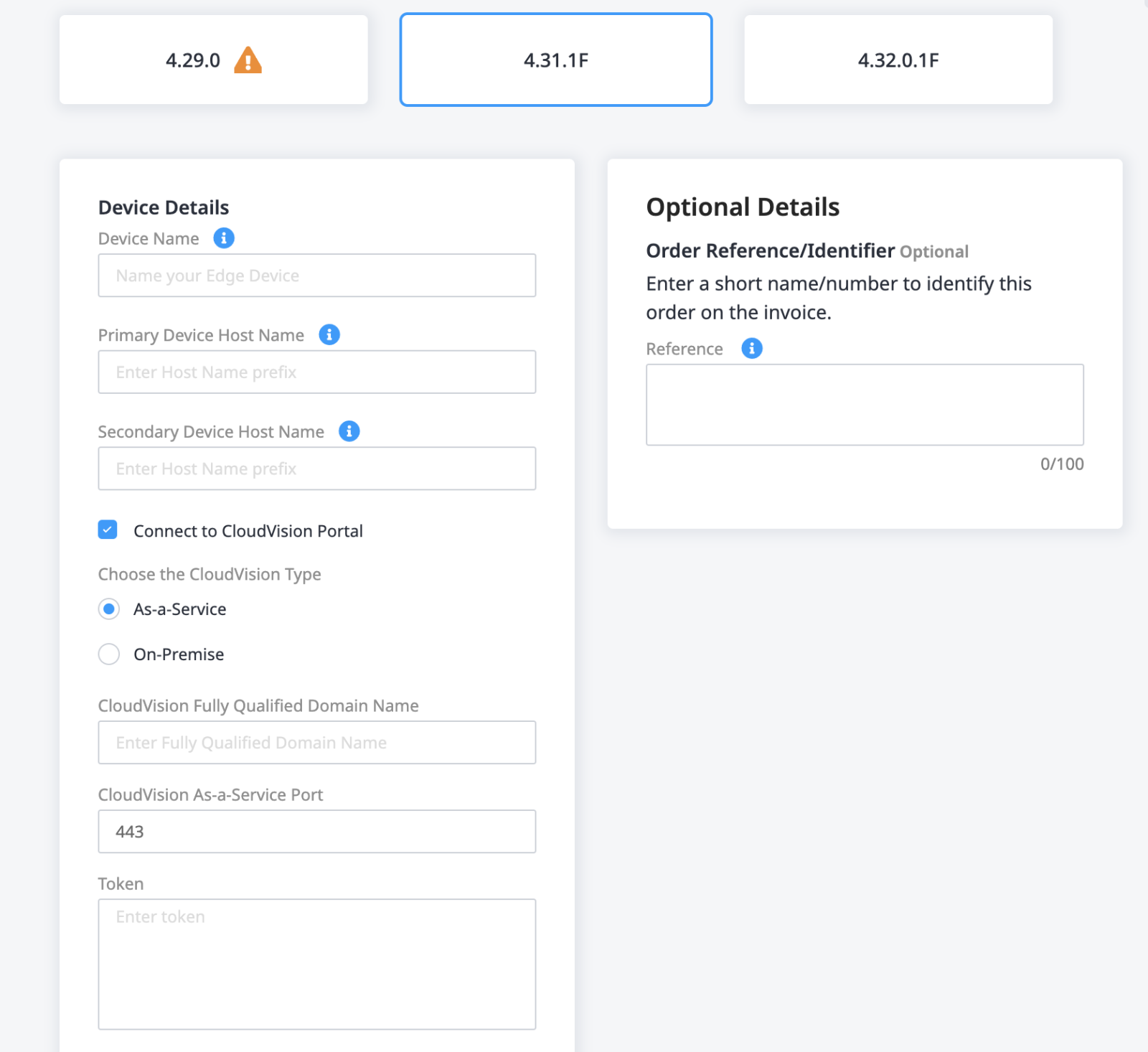Click the Device Details heading
This screenshot has height=1052, width=1148.
(x=164, y=207)
